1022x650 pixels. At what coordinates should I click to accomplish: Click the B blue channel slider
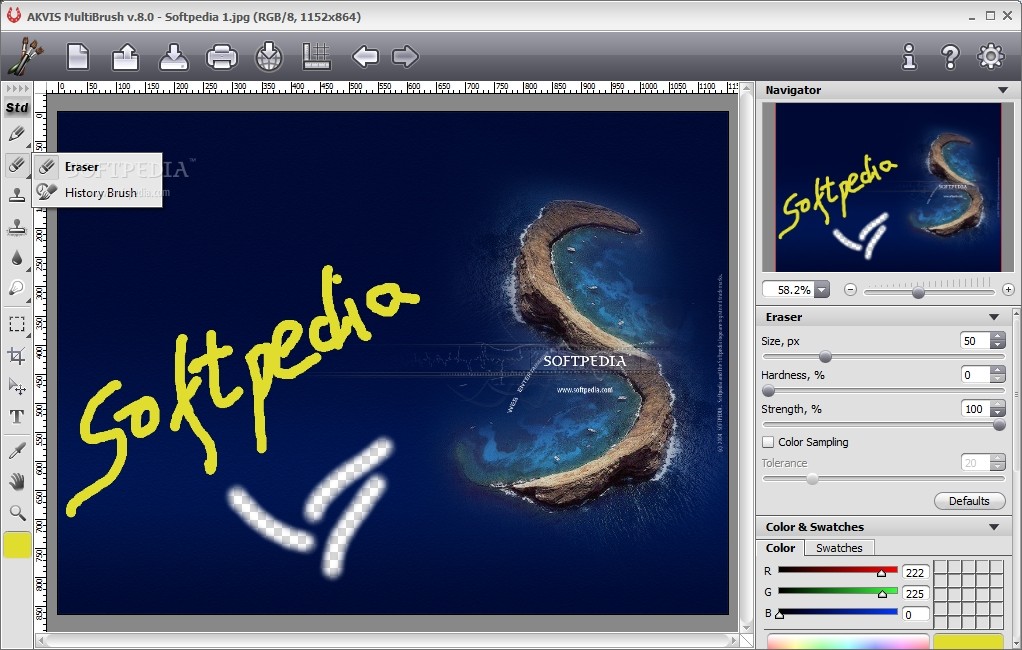[838, 612]
